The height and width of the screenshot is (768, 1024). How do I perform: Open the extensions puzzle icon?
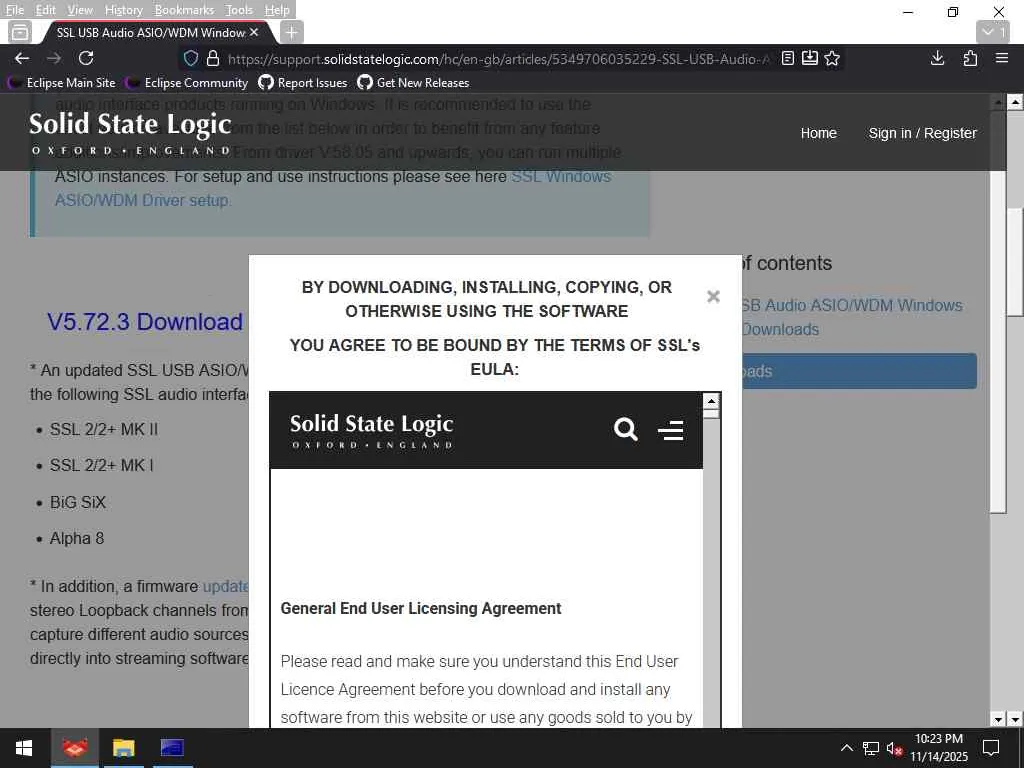tap(970, 58)
